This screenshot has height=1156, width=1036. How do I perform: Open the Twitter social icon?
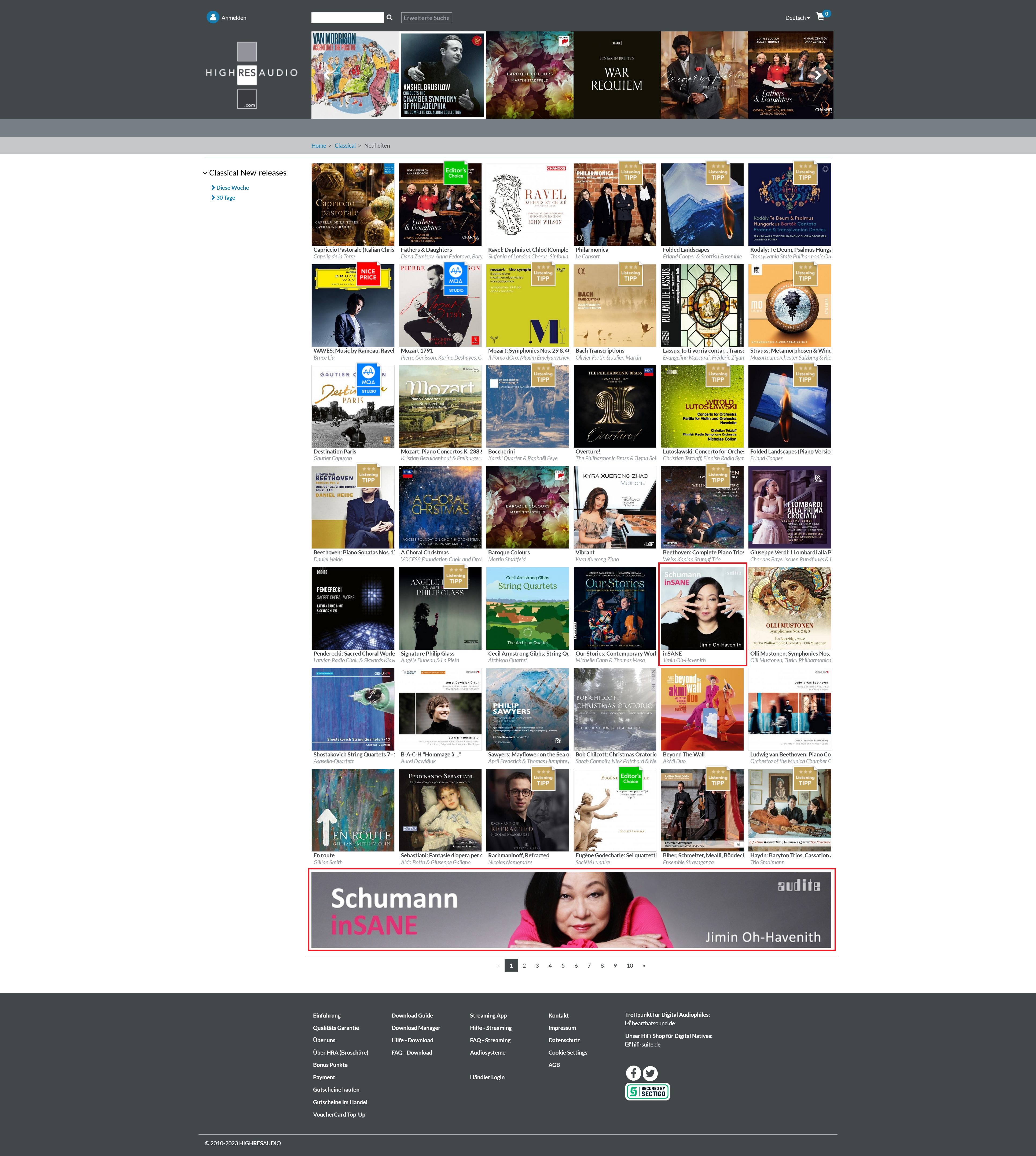(650, 1073)
